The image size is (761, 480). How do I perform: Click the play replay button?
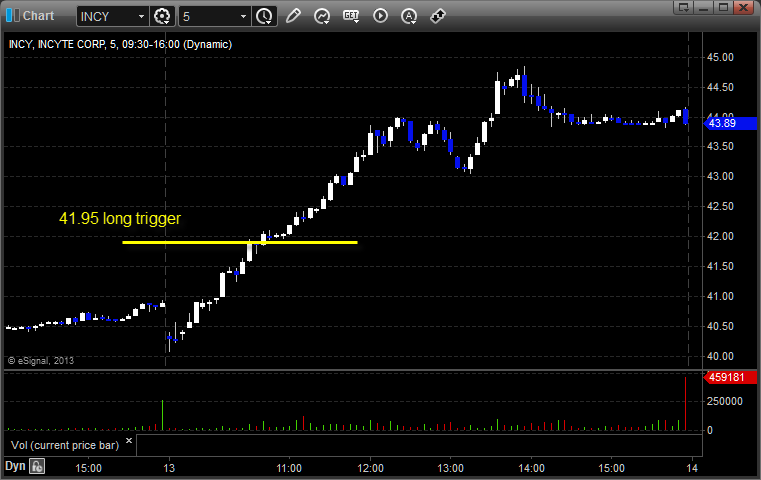pos(380,16)
